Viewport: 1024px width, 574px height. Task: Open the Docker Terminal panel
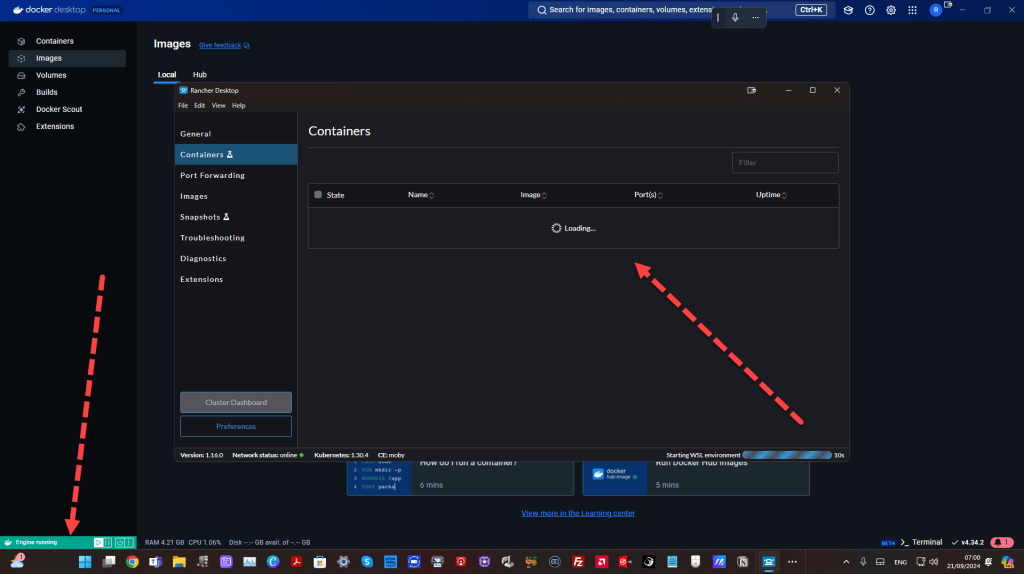921,542
